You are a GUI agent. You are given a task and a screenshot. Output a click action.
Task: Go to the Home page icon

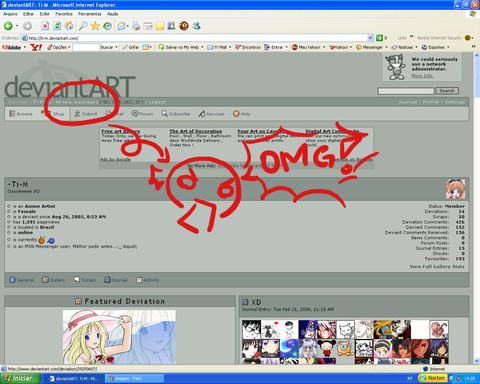coord(69,26)
